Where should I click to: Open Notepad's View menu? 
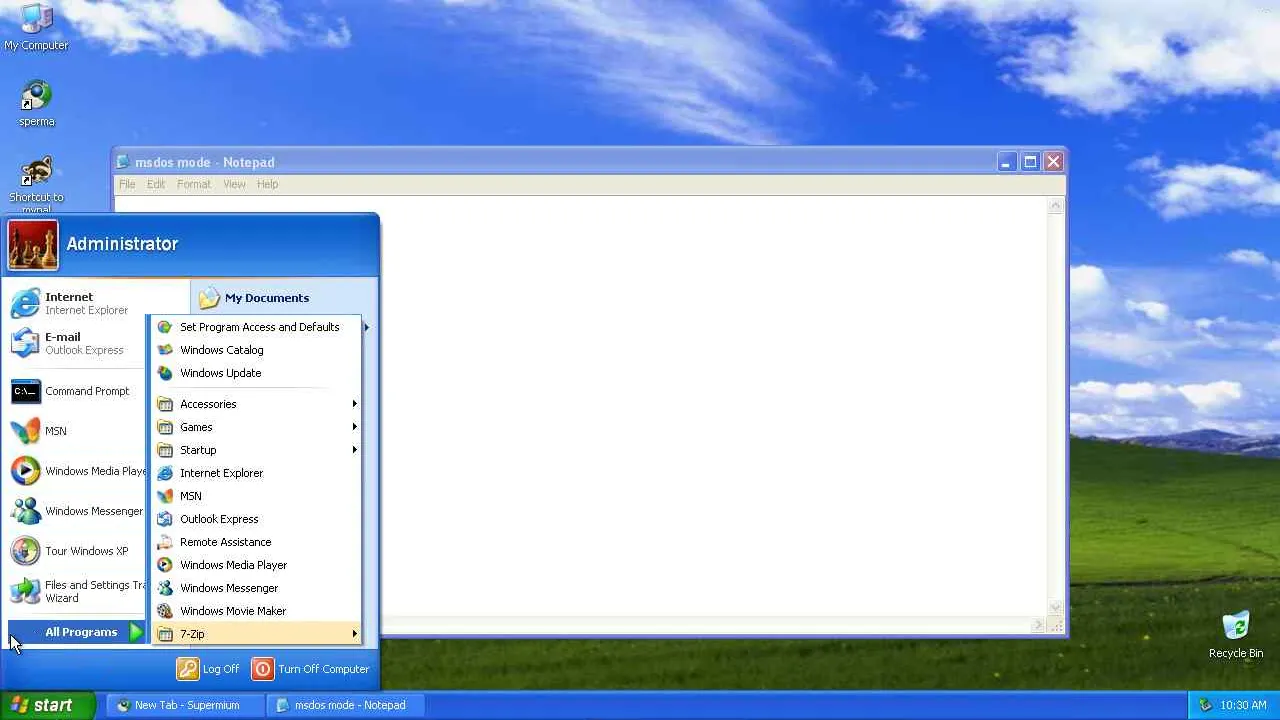[234, 184]
